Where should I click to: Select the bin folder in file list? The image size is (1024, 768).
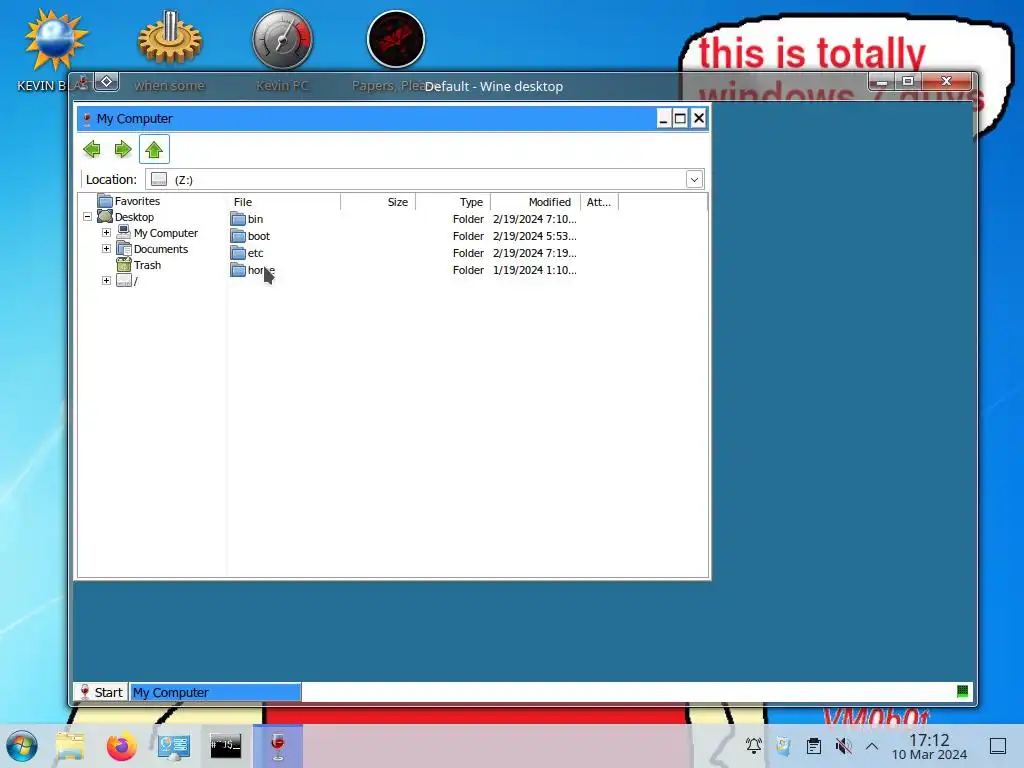(x=255, y=219)
